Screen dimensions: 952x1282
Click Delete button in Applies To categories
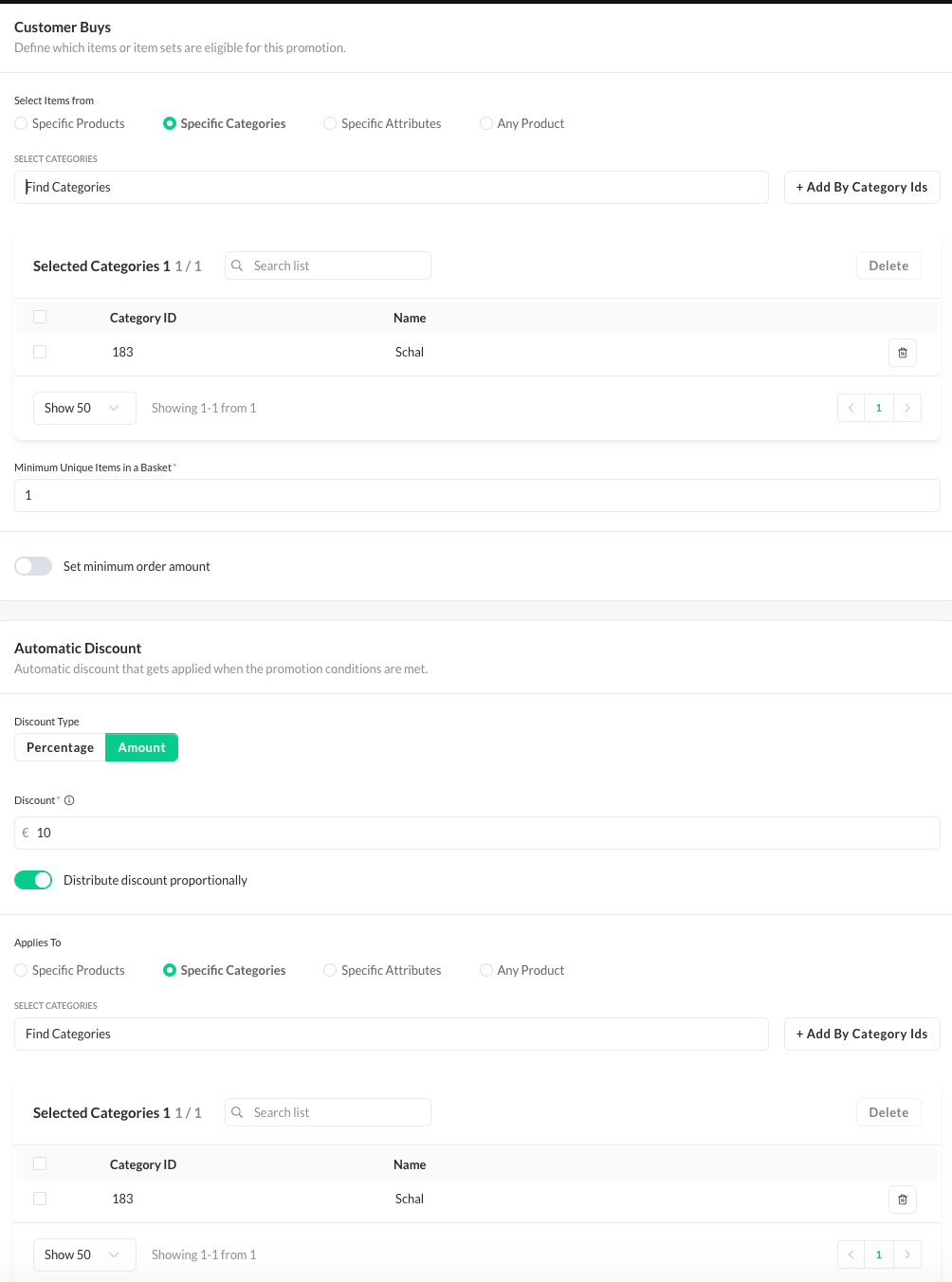(888, 1112)
